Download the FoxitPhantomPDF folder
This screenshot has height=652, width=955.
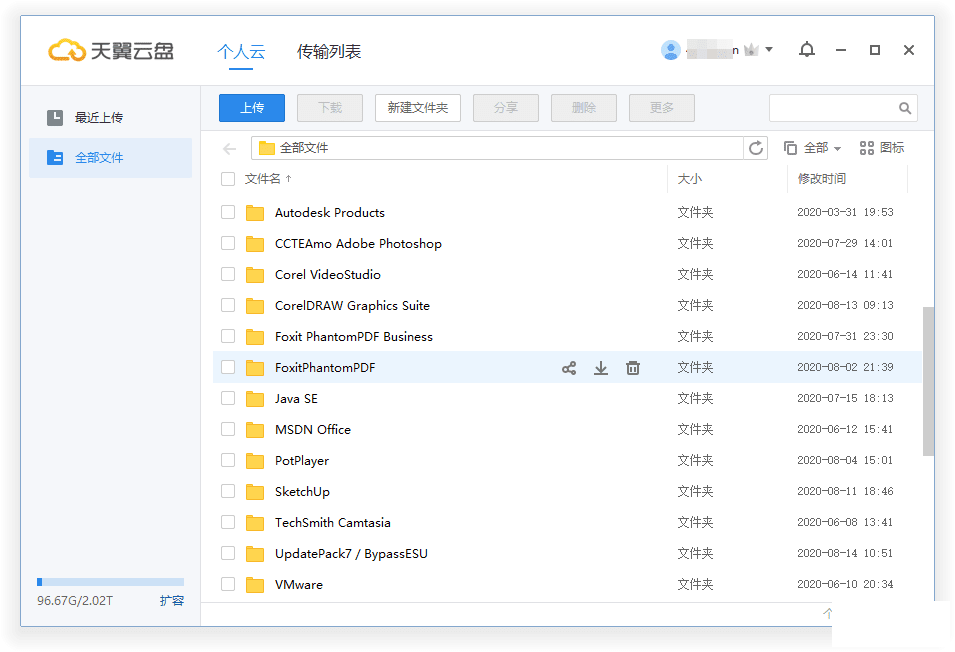tap(601, 368)
